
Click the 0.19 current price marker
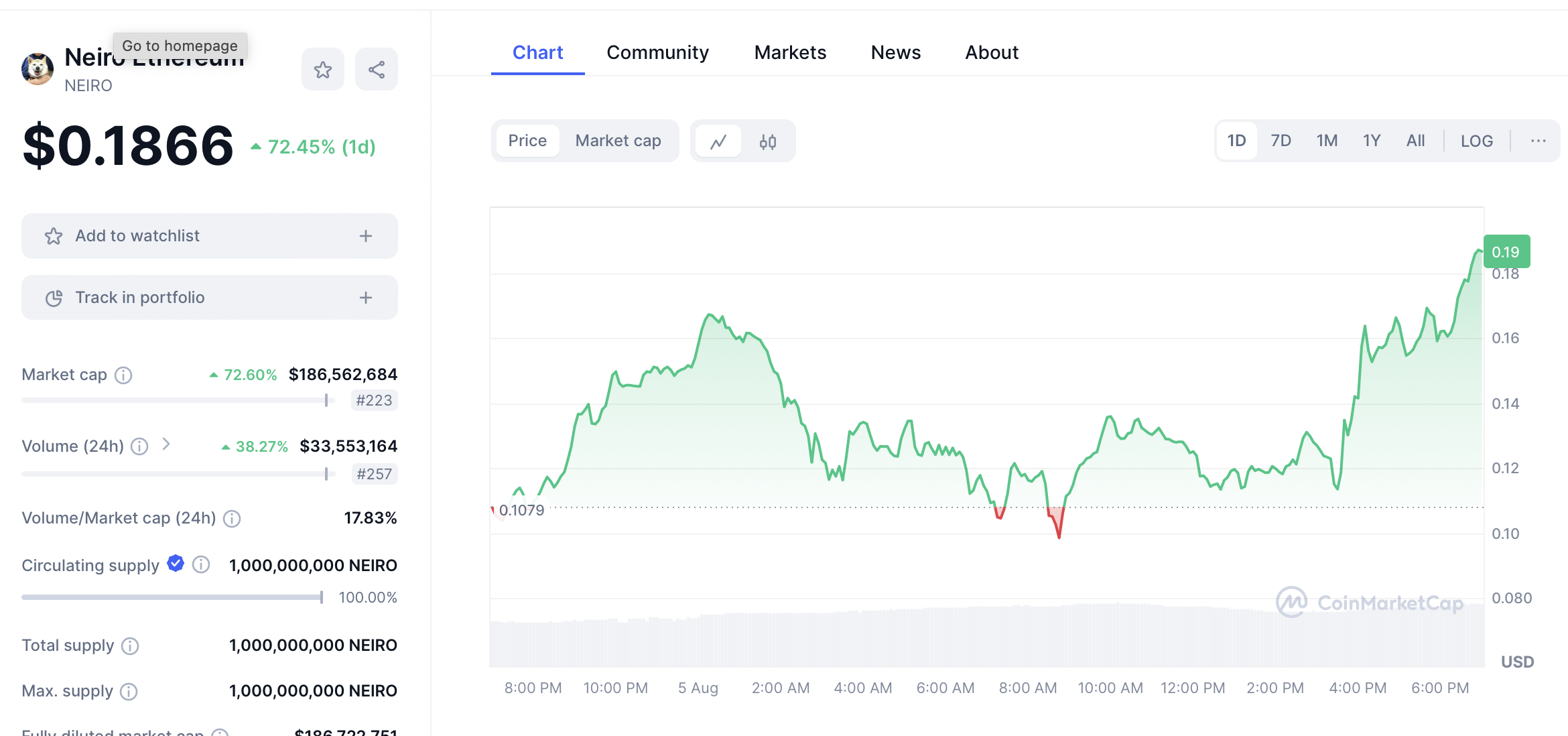(1506, 252)
